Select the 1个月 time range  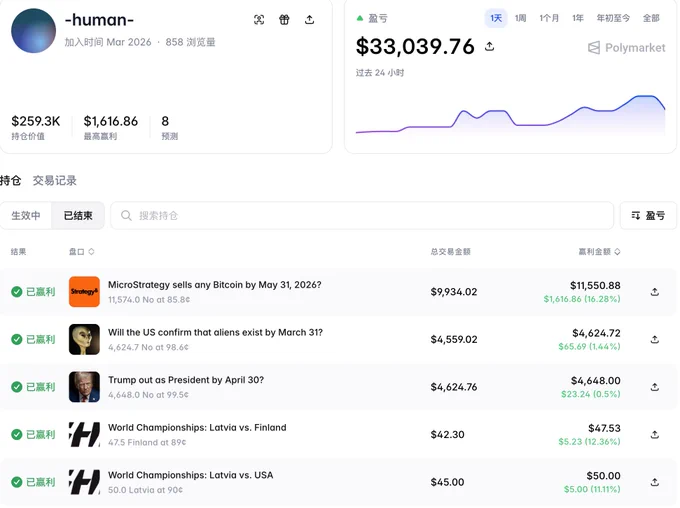pyautogui.click(x=549, y=18)
